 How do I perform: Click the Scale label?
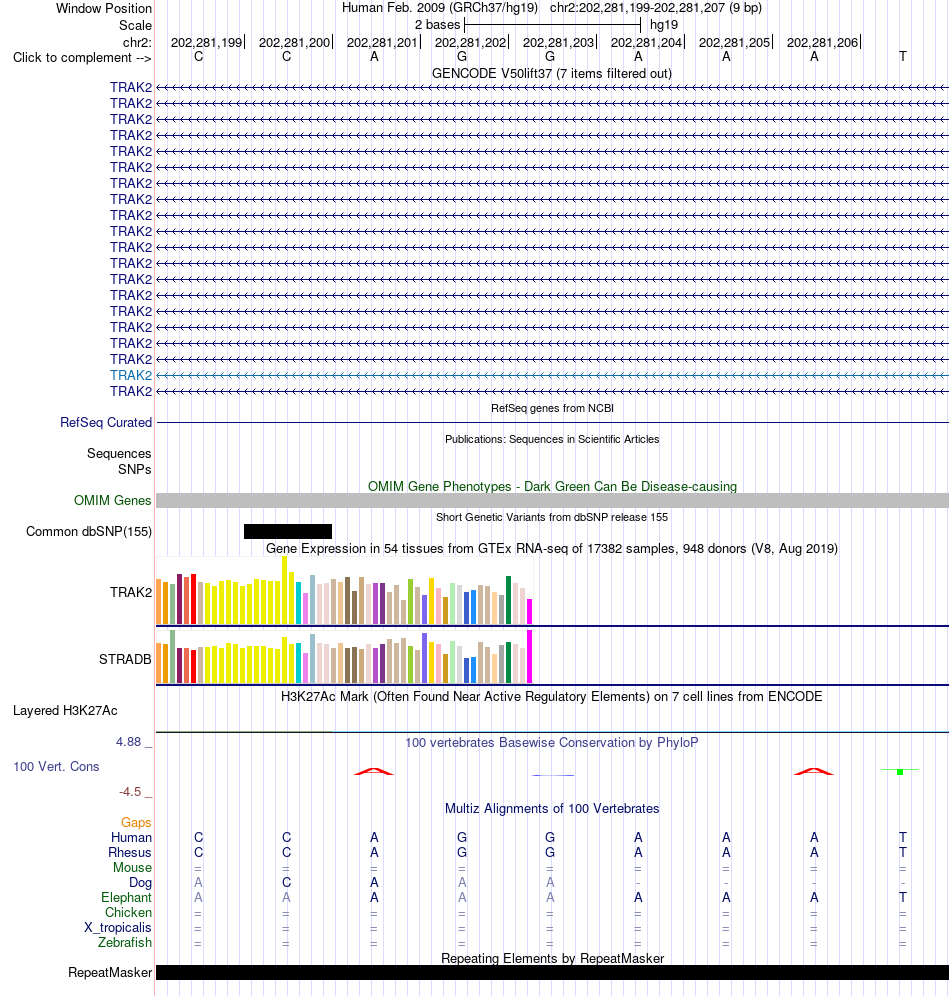click(x=135, y=25)
